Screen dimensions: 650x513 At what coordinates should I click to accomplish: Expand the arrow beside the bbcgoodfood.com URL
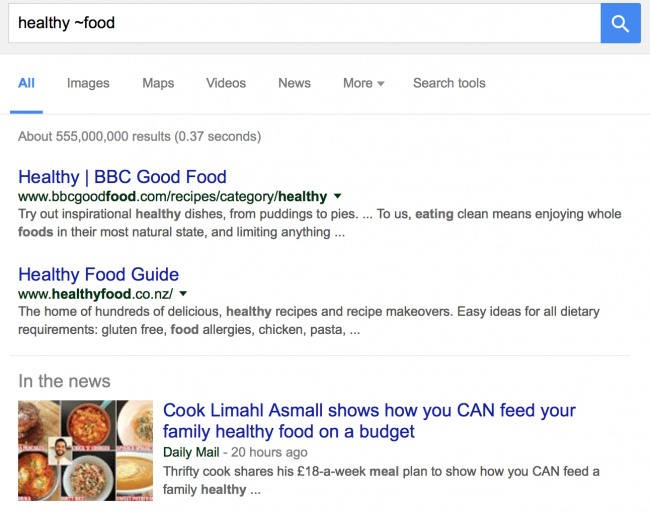point(338,196)
